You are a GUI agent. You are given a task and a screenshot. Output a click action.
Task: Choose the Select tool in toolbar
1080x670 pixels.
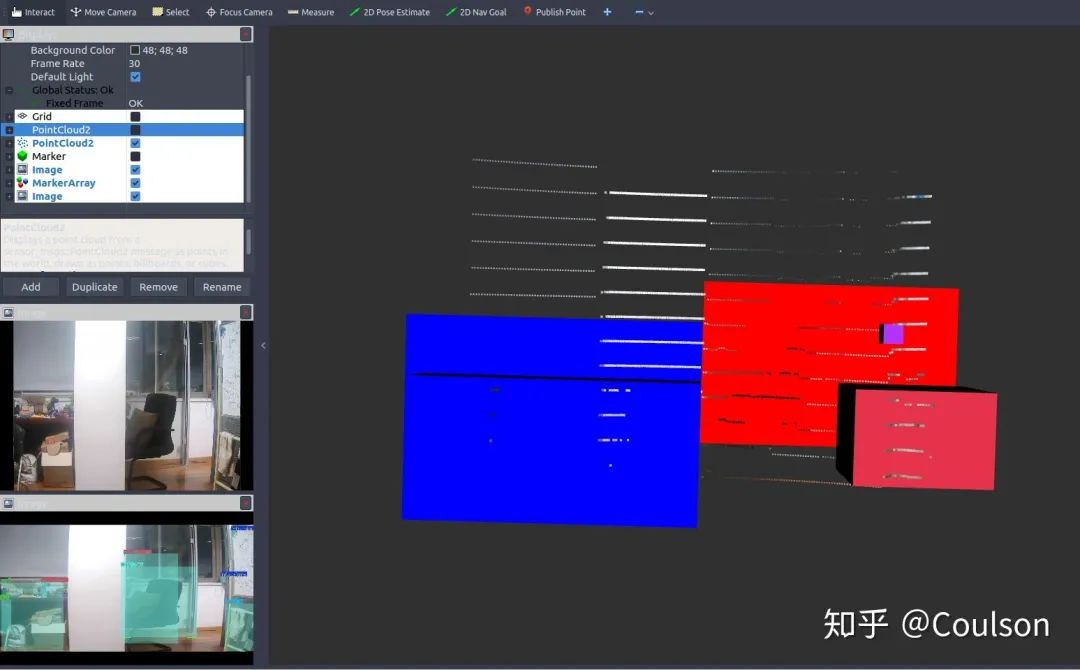tap(170, 12)
